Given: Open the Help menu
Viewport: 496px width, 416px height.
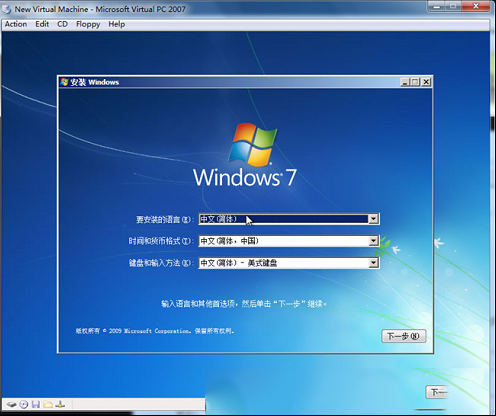Looking at the screenshot, I should pos(117,24).
